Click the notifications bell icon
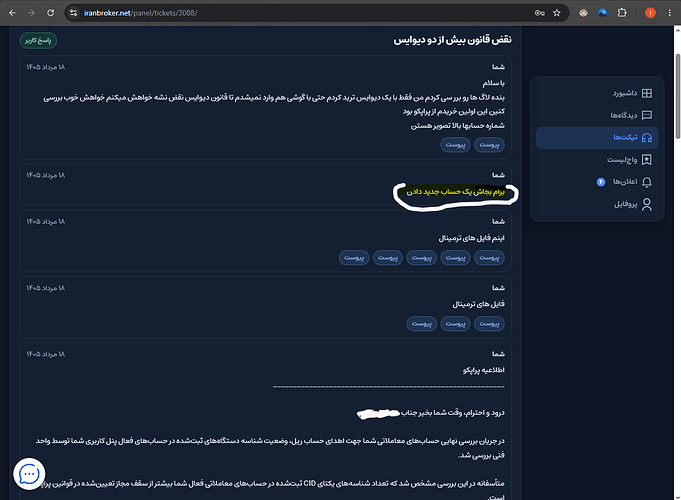The image size is (681, 500). [647, 182]
